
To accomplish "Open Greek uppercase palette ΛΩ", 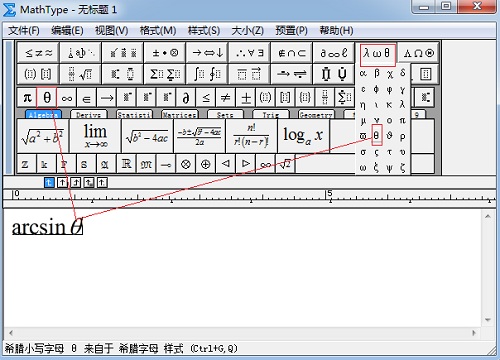I will pyautogui.click(x=419, y=53).
